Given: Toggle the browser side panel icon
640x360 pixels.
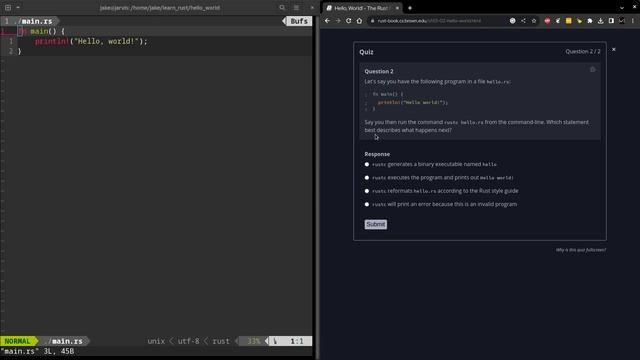Looking at the screenshot, I should tap(611, 20).
